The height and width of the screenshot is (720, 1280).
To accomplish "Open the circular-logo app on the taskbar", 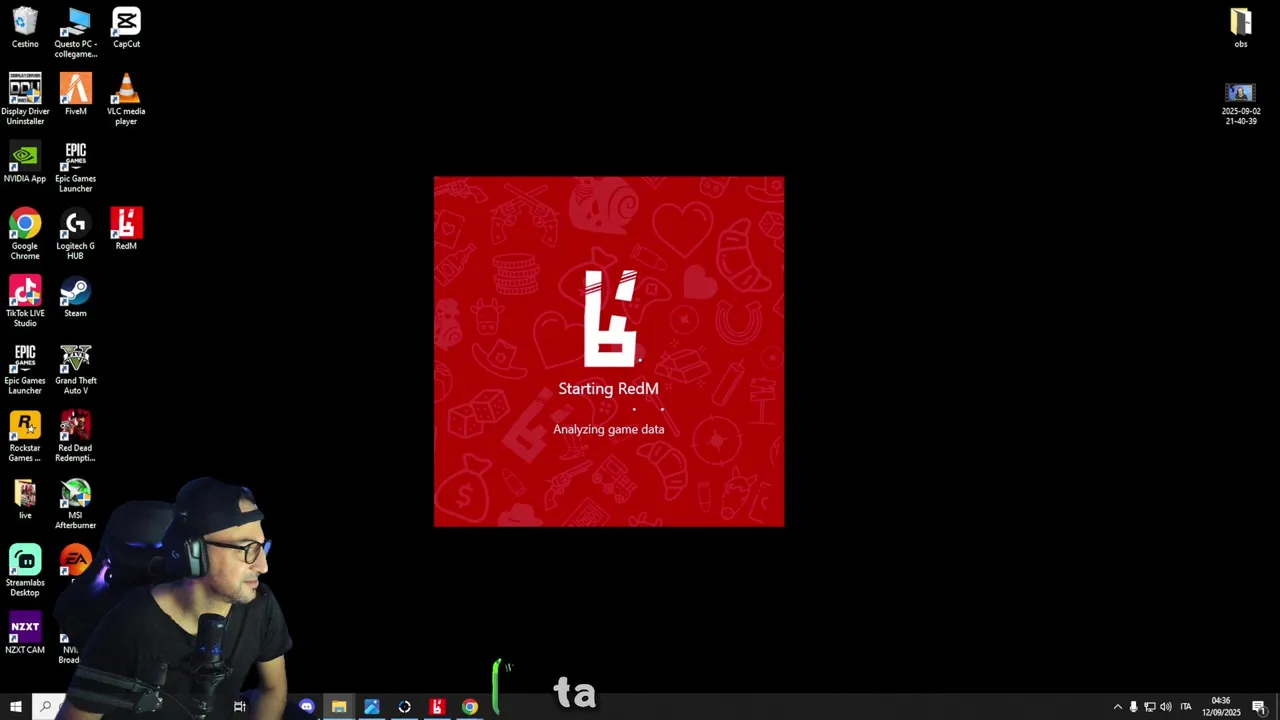I will pyautogui.click(x=404, y=707).
